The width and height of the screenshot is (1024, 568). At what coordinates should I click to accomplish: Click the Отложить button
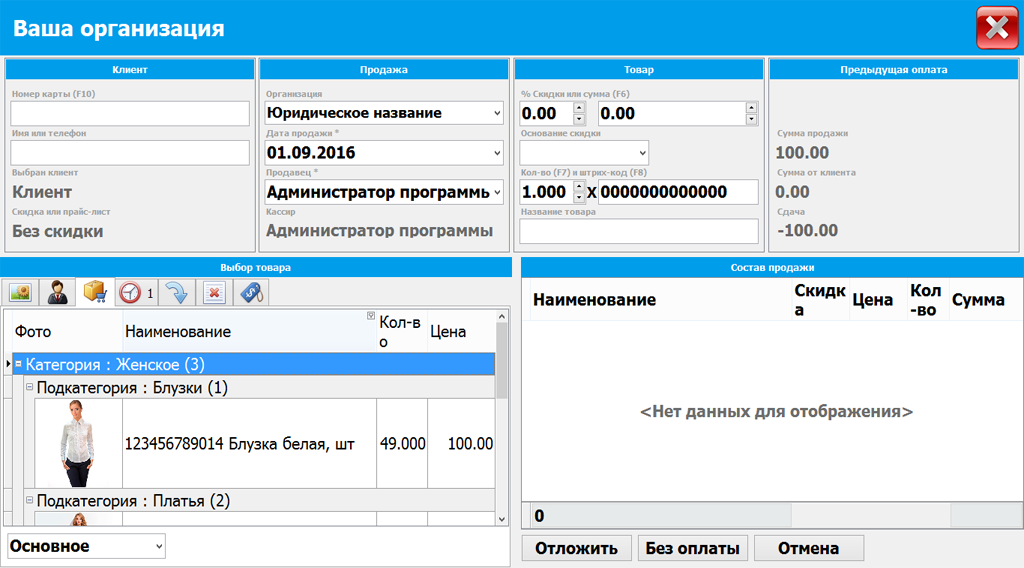[577, 548]
